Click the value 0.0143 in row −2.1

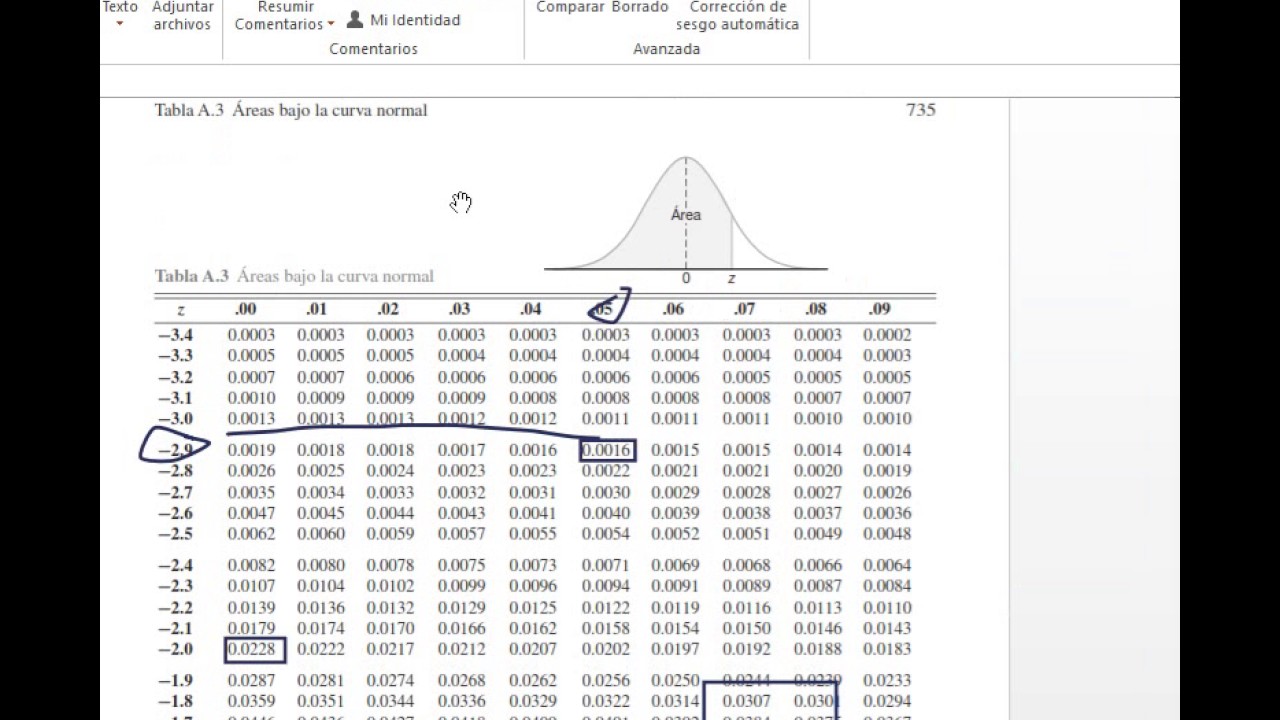click(x=888, y=629)
